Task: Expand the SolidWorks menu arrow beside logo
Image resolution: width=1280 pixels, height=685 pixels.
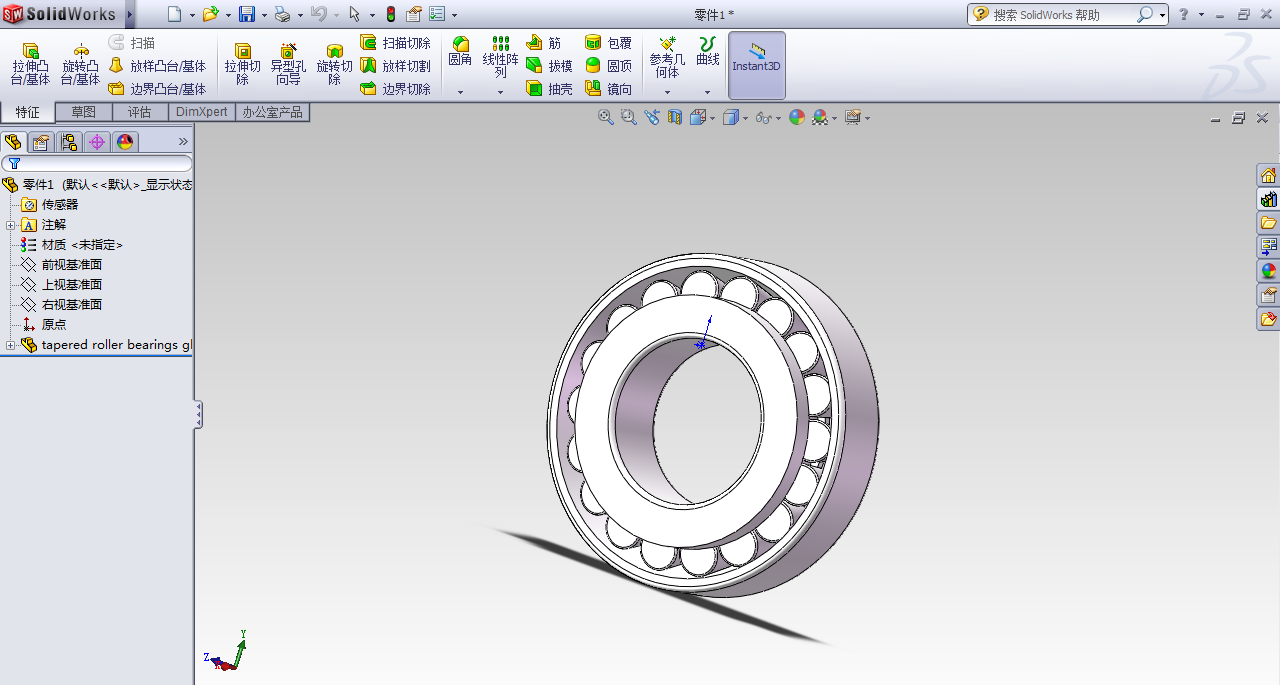Action: 130,14
